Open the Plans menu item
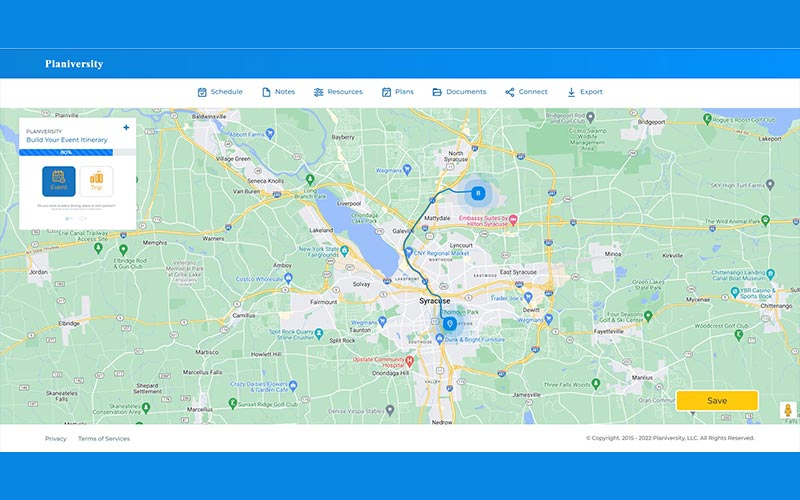The height and width of the screenshot is (500, 800). 397,92
